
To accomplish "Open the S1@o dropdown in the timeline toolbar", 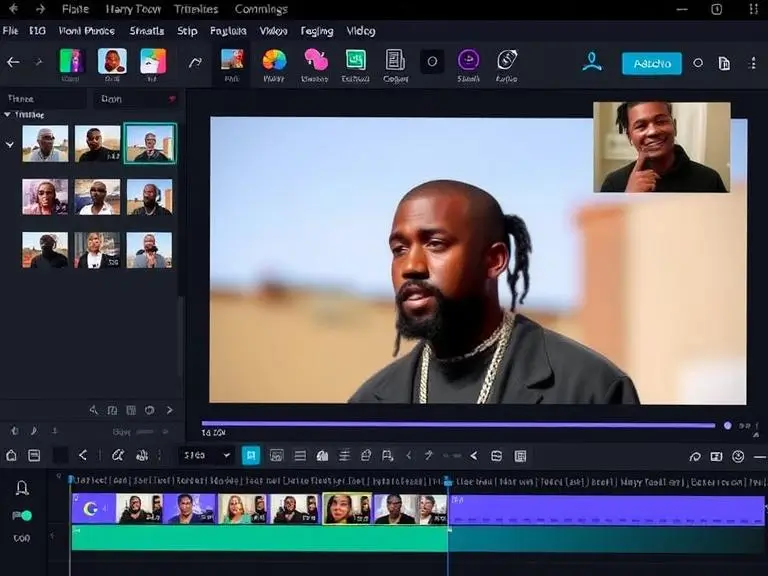I will tap(206, 456).
